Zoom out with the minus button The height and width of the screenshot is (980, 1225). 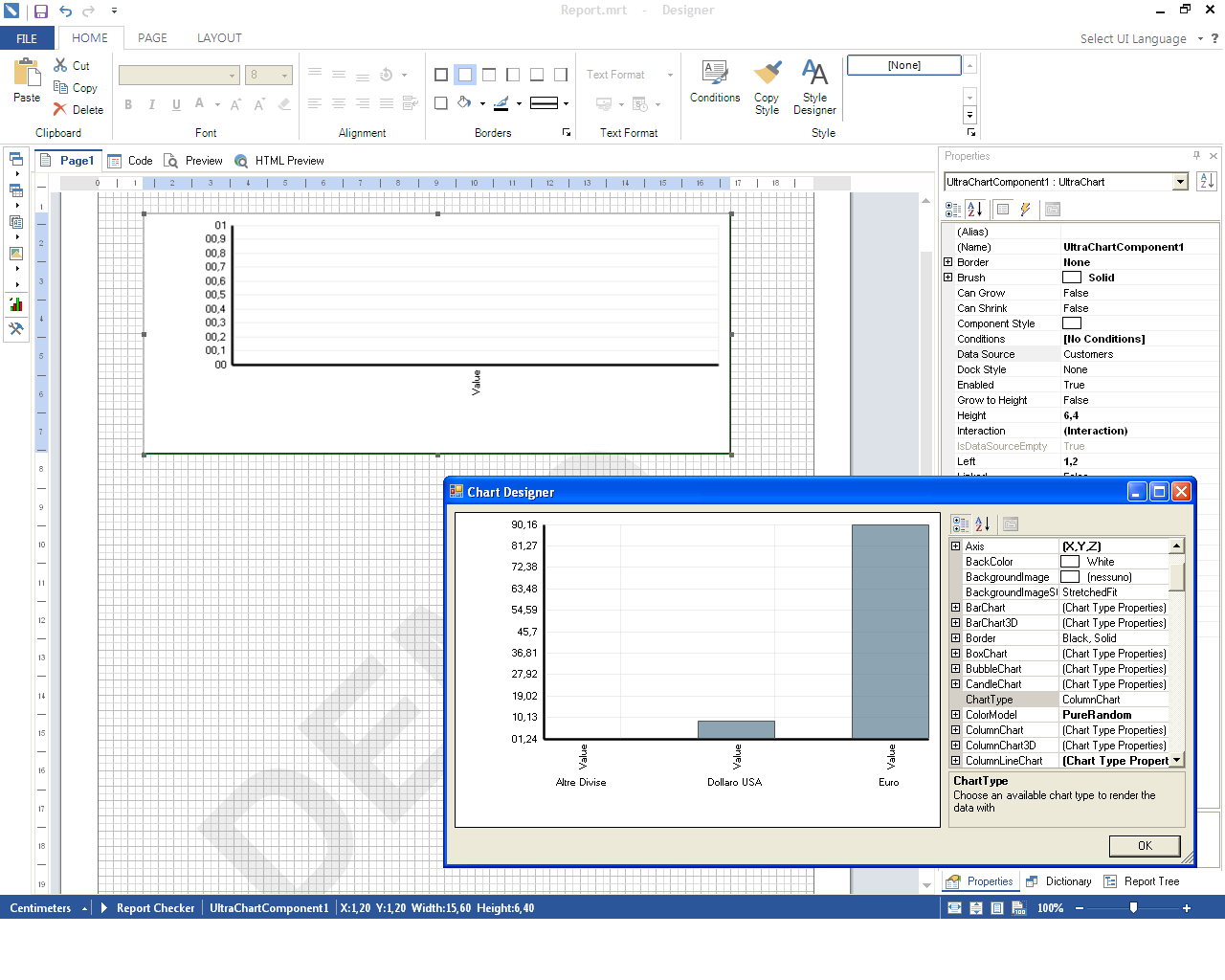(x=1080, y=908)
